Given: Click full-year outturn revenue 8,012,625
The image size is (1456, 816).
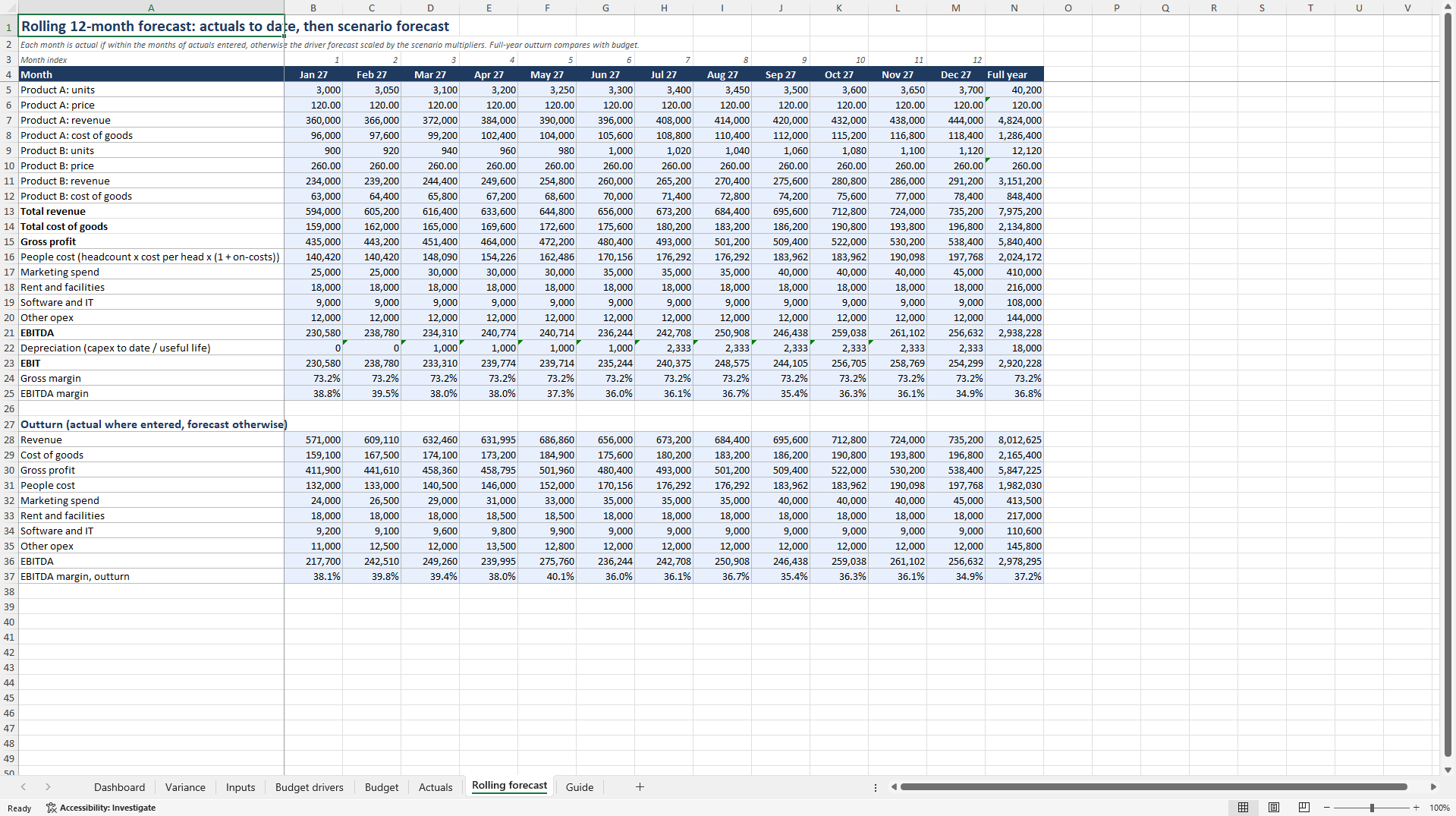Looking at the screenshot, I should pos(1014,440).
